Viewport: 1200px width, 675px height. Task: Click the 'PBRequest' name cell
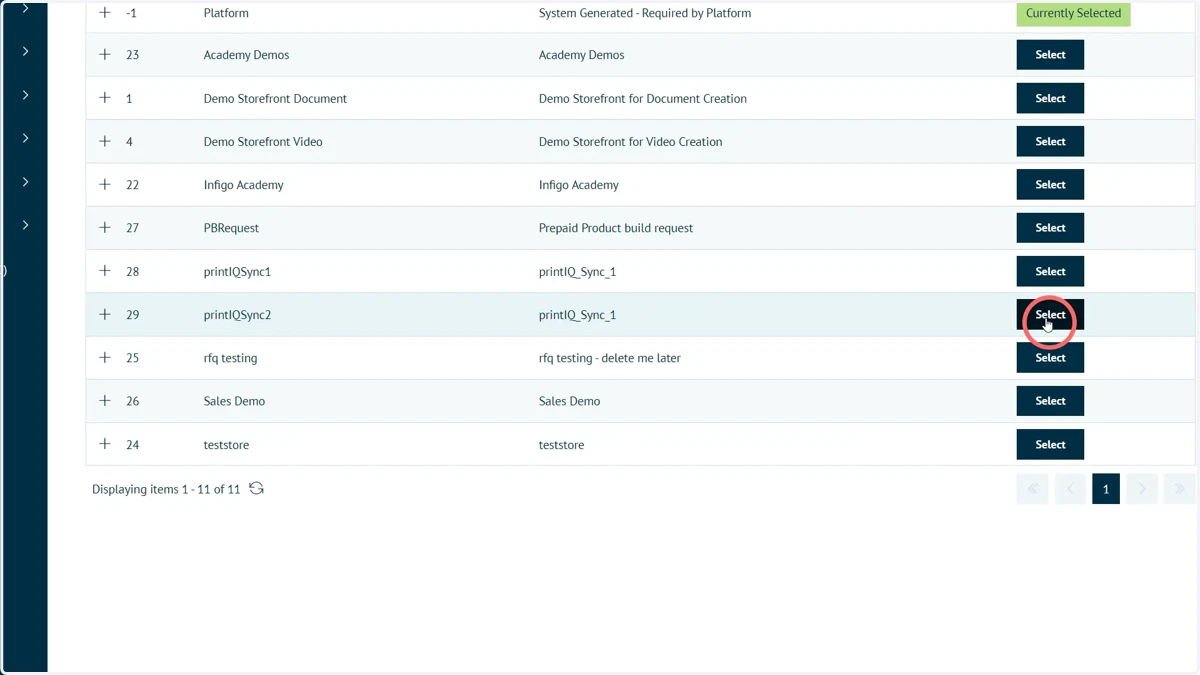click(x=231, y=227)
